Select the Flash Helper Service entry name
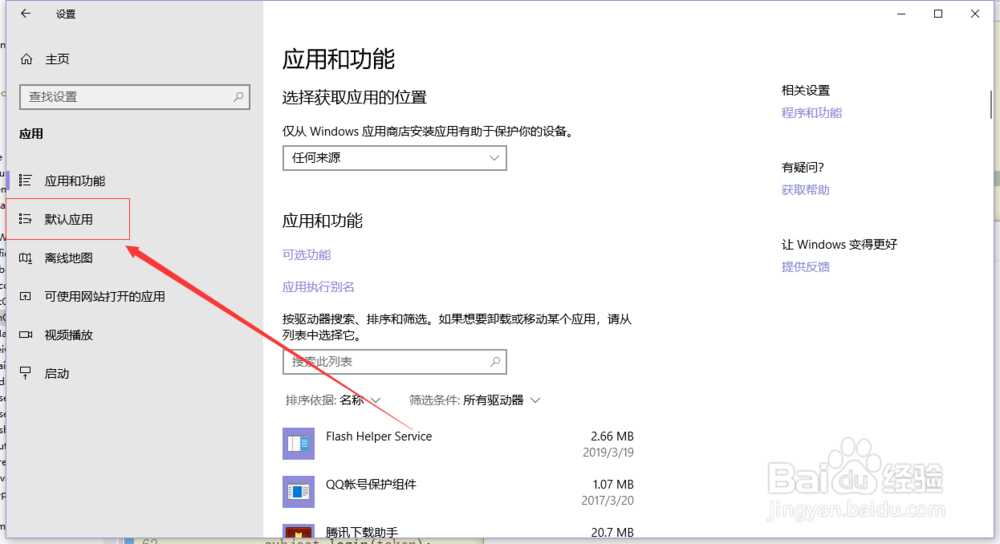Viewport: 1000px width, 544px height. tap(379, 436)
